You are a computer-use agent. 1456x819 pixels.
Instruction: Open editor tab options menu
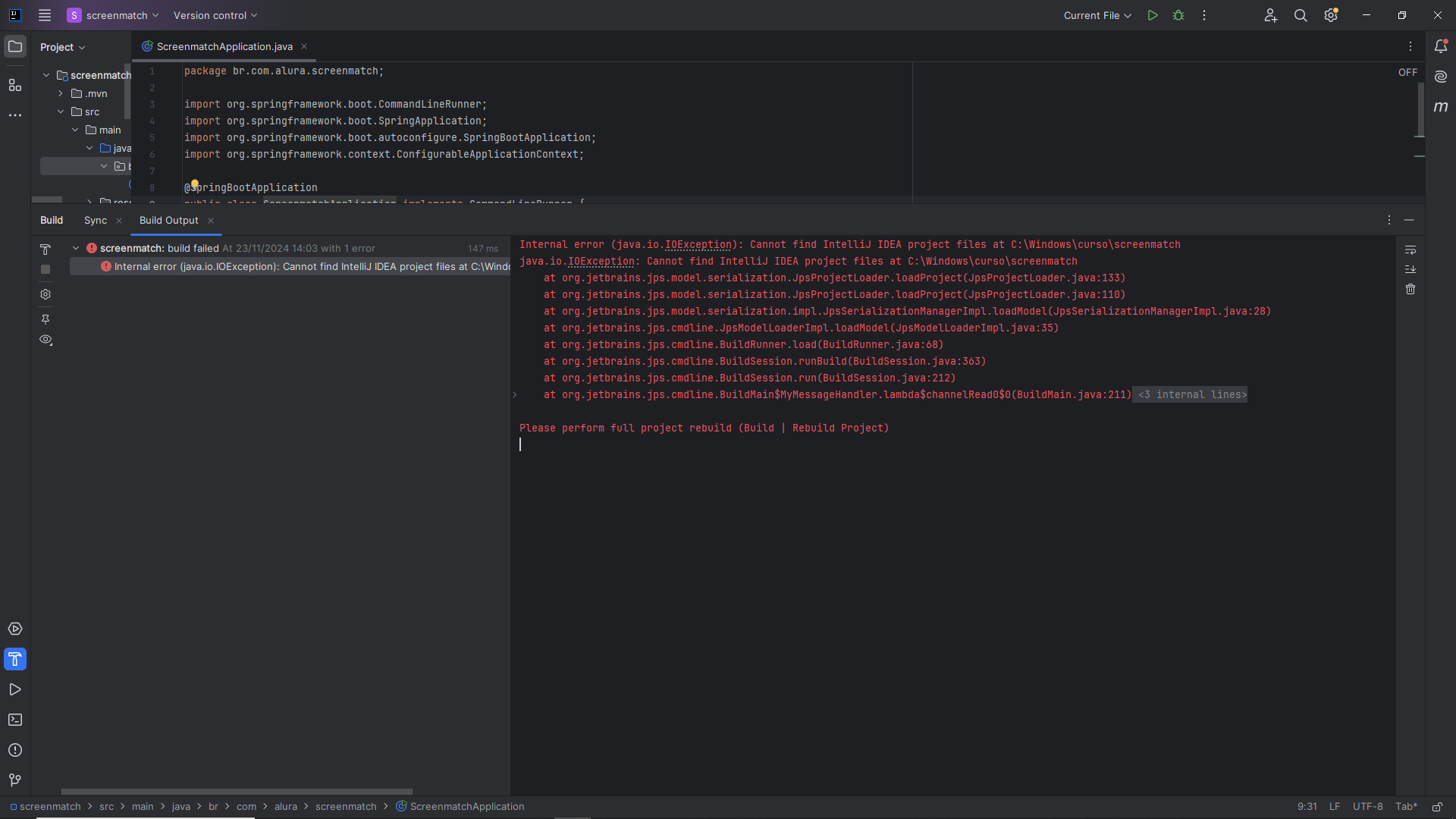pos(1410,46)
